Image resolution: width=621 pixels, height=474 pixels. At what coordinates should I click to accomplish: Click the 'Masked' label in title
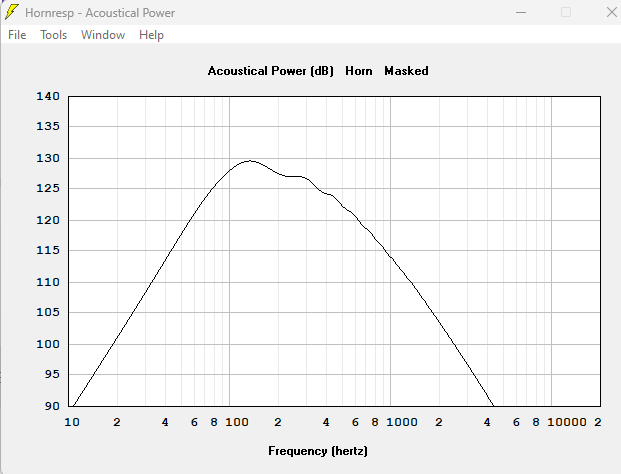point(406,71)
